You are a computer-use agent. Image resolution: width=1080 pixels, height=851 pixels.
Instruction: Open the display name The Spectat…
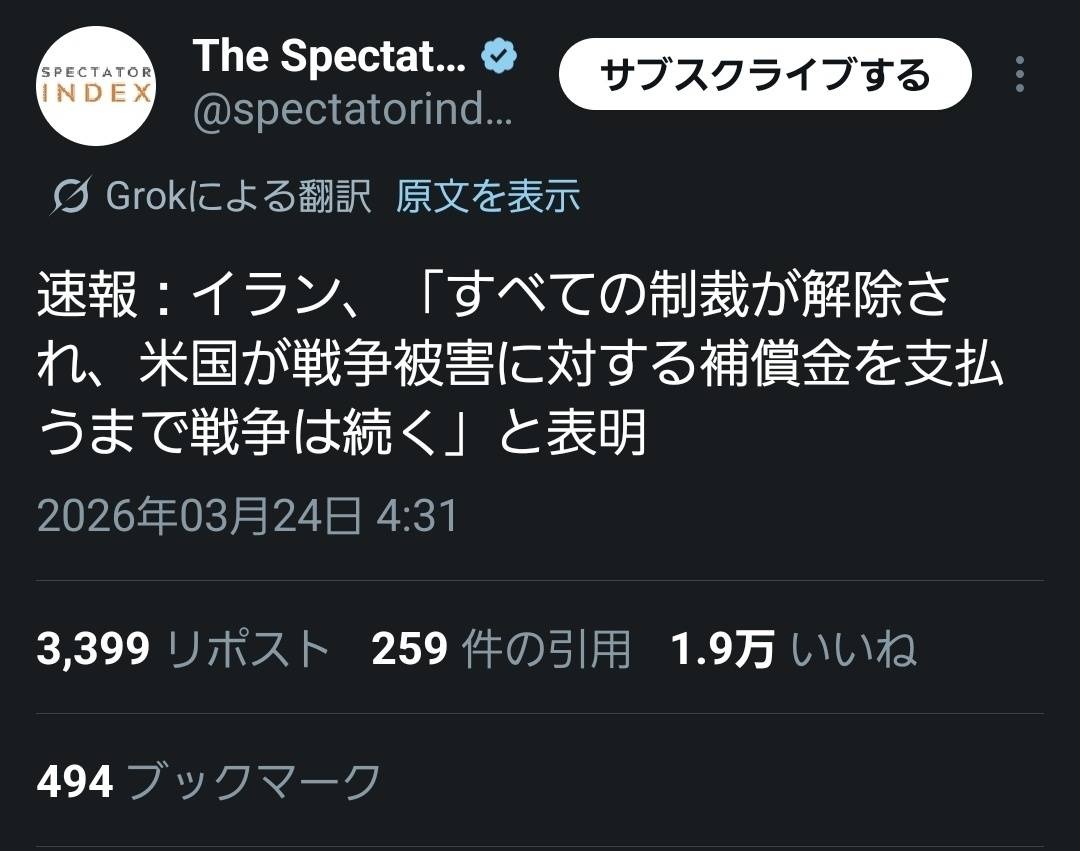329,56
